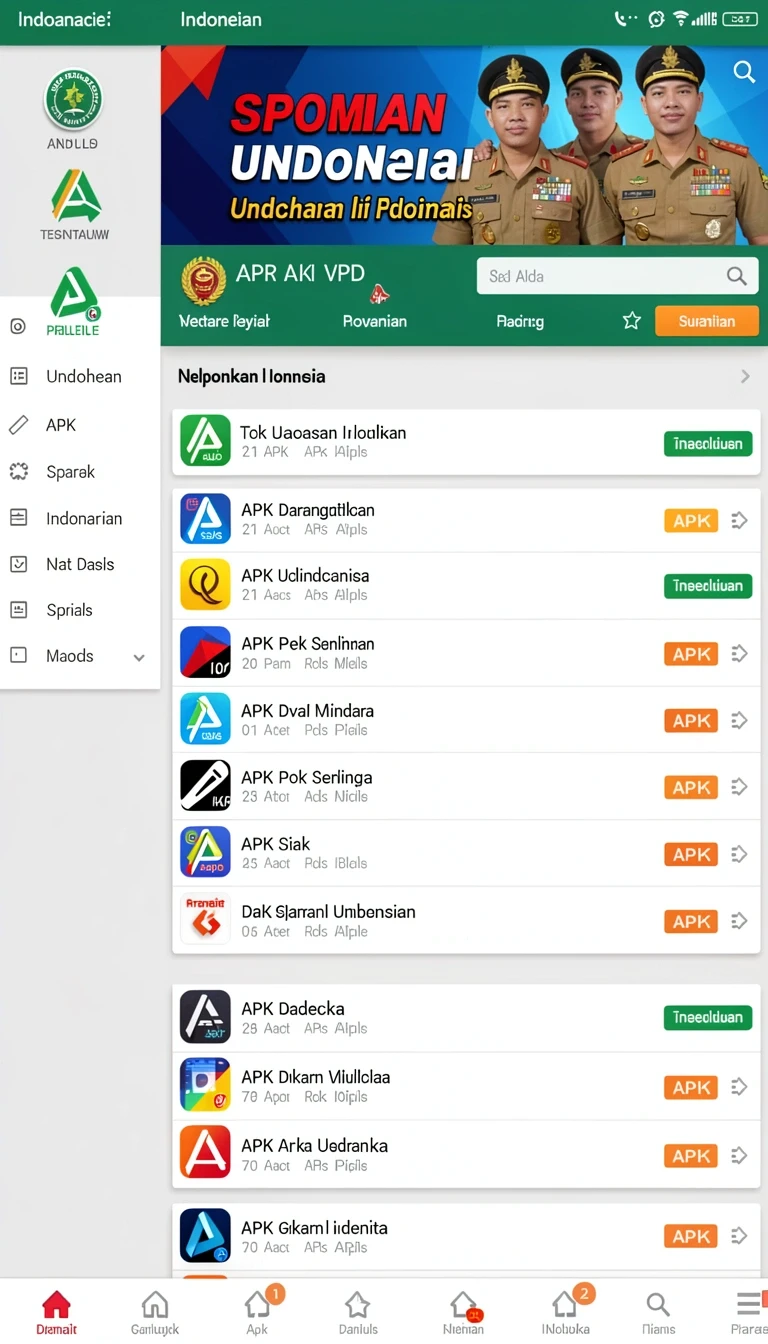Tap the star favorite icon
Screen dimensions: 768x1344
click(632, 321)
